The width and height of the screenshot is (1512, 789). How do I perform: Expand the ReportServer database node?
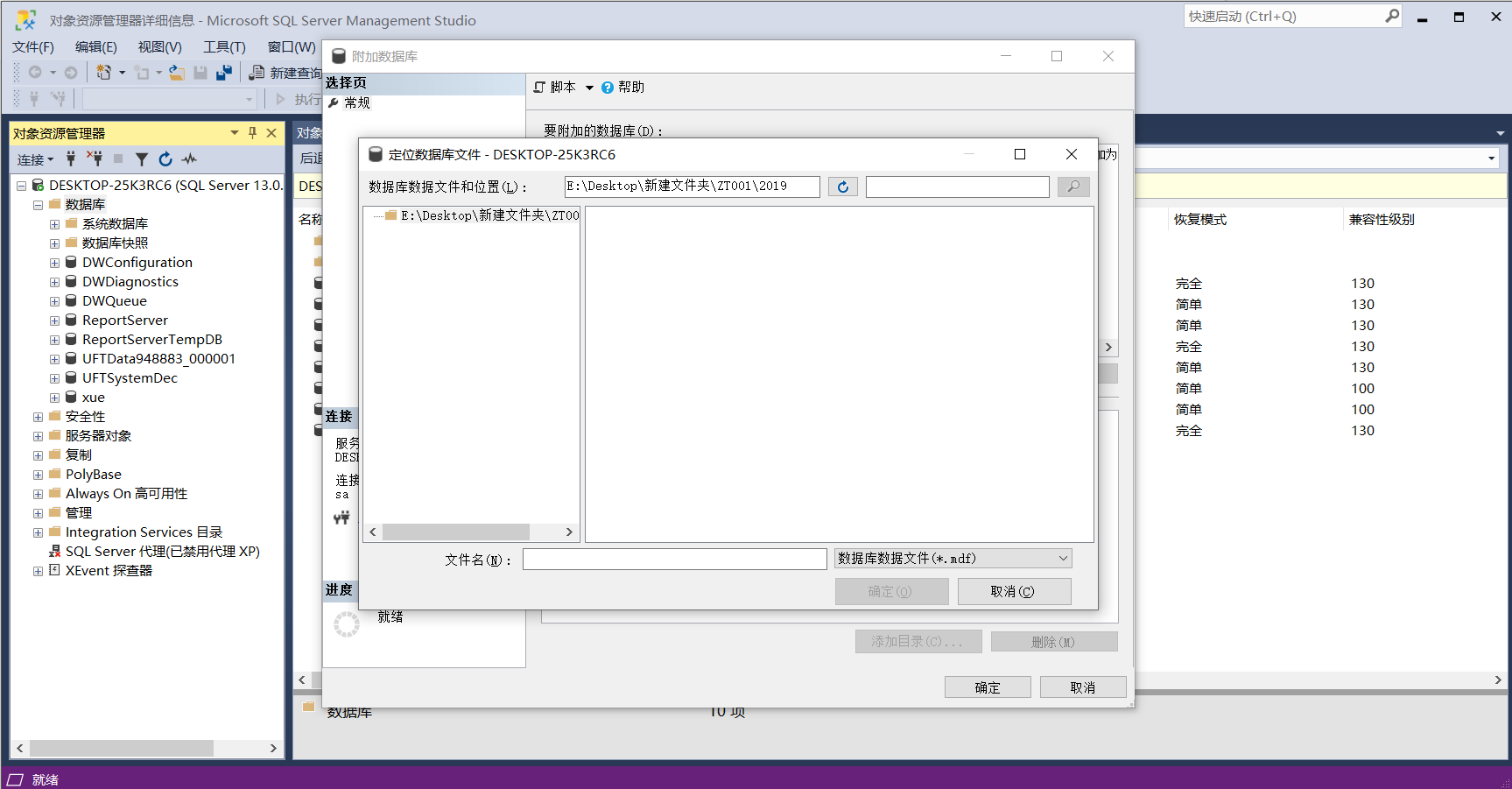[x=54, y=321]
